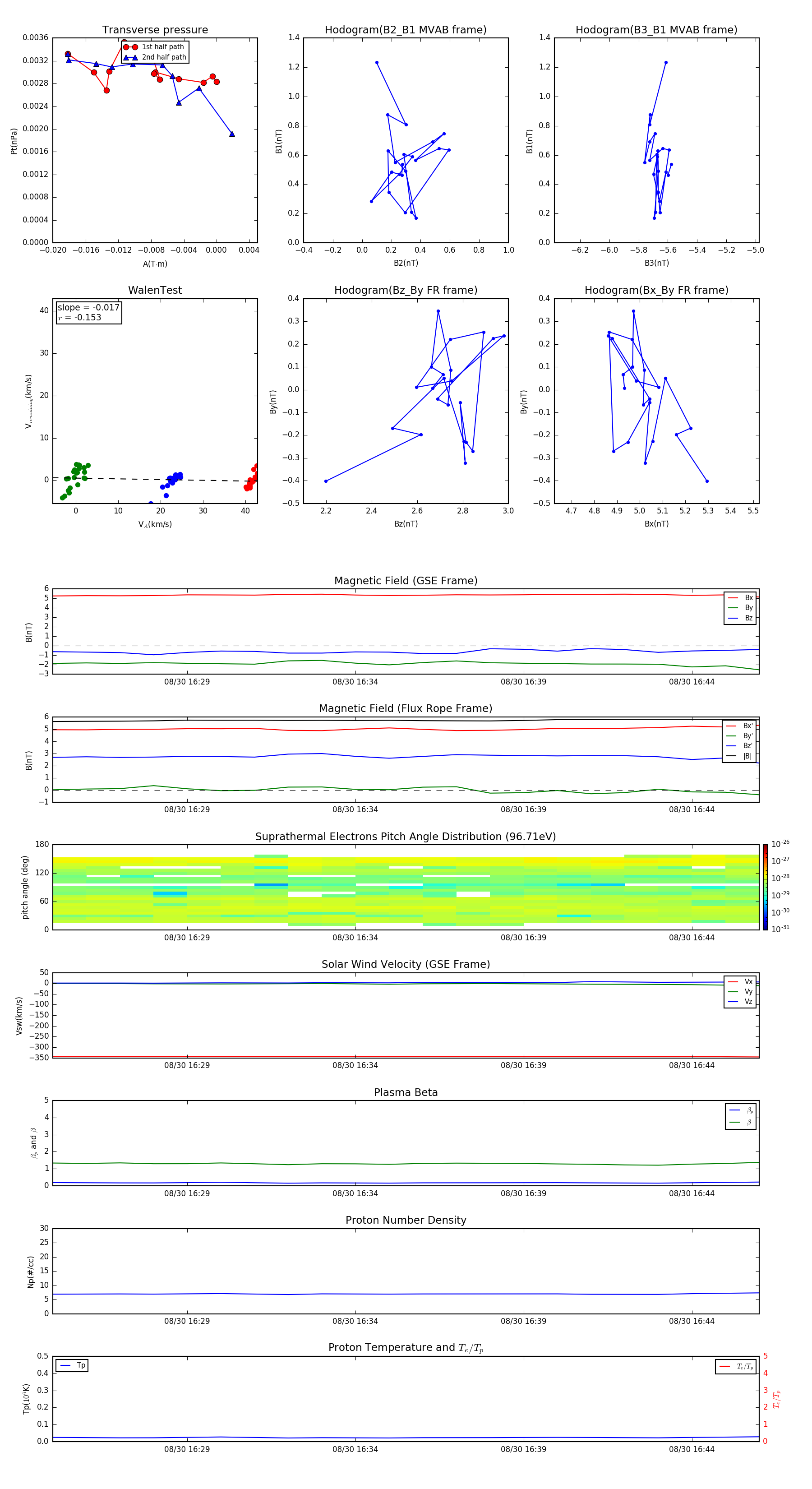This screenshot has width=812, height=1489.
Task: Click '08/30 16:39' tick under Solar Wind Velocity
Action: tap(524, 1065)
